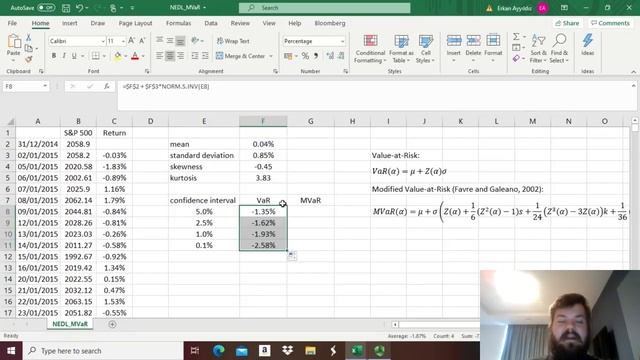Click the Orientation text angle icon

tap(196, 40)
